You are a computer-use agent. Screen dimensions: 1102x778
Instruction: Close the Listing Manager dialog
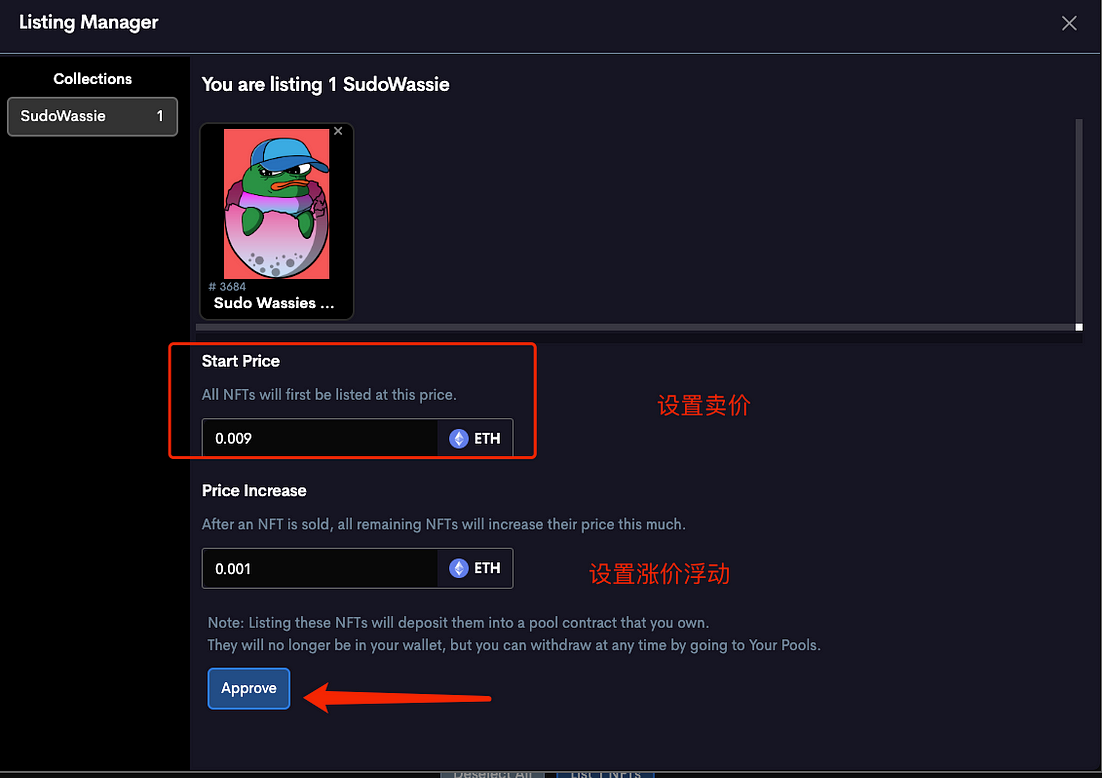coord(1069,23)
